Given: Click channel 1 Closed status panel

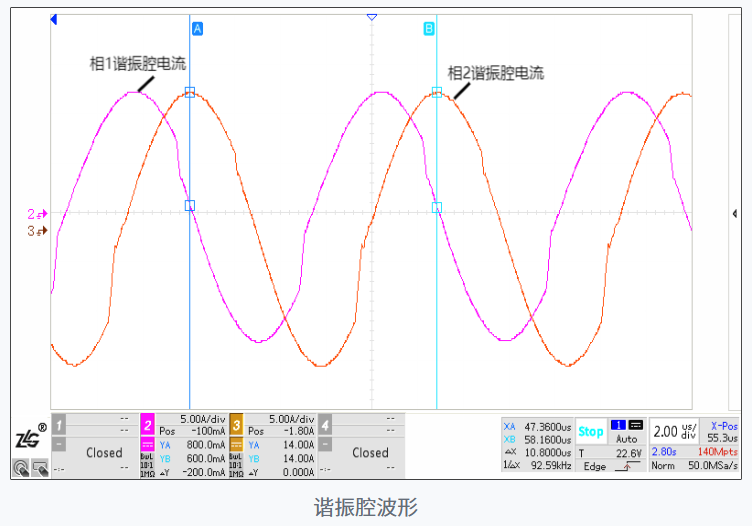Looking at the screenshot, I should click(104, 453).
